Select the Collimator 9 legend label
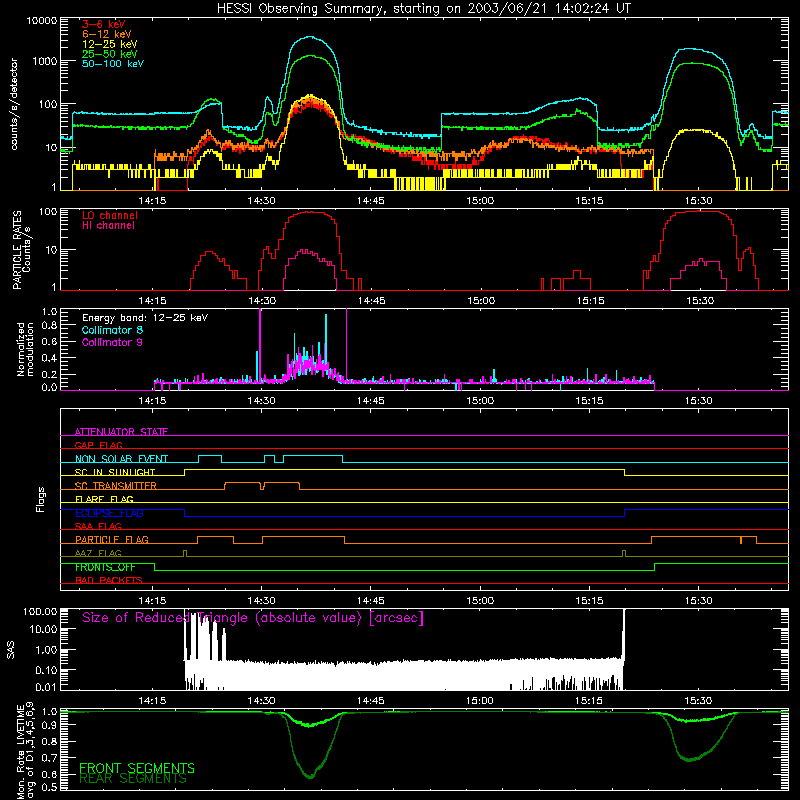The image size is (800, 800). point(112,342)
